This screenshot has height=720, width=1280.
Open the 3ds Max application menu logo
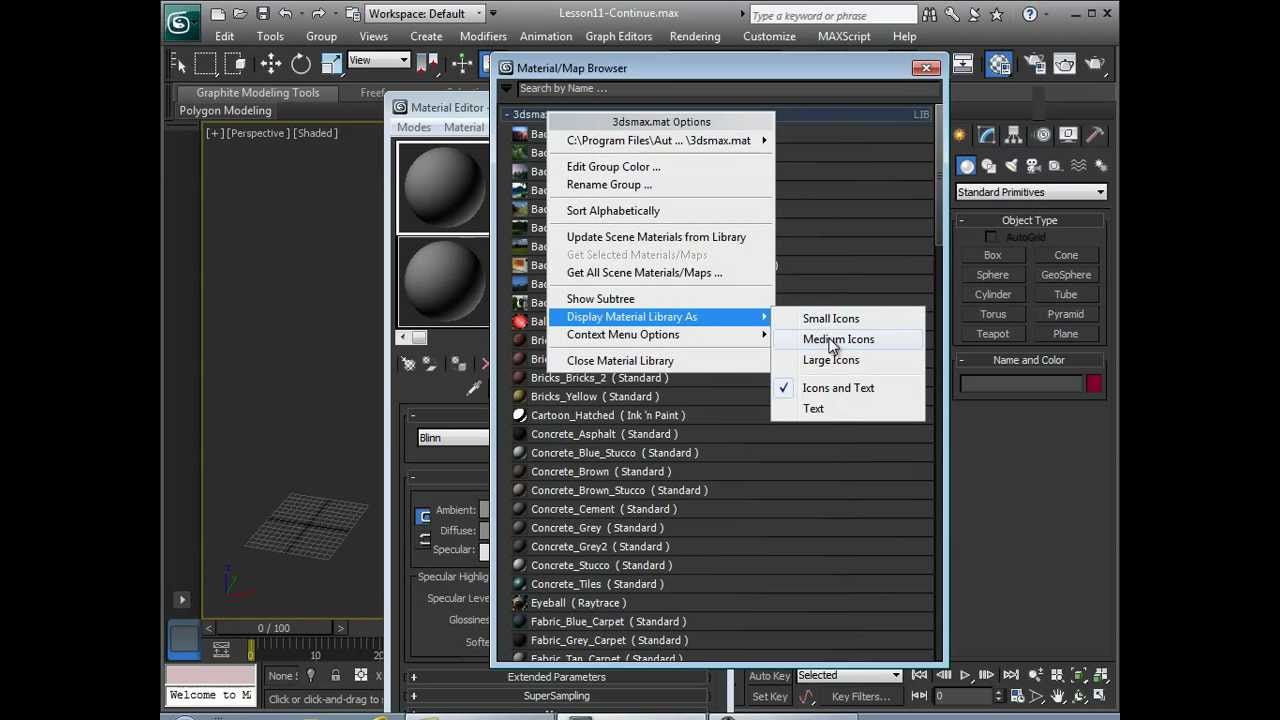180,22
